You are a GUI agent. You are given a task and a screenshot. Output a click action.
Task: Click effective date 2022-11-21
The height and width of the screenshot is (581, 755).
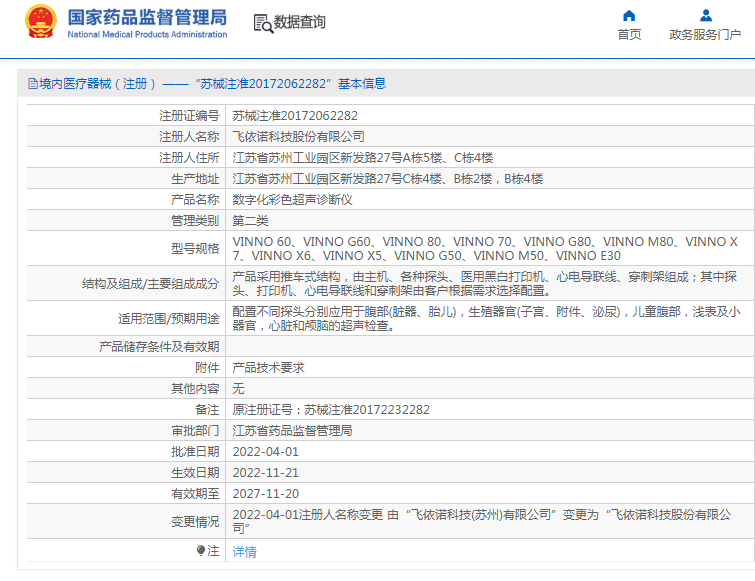pos(266,473)
